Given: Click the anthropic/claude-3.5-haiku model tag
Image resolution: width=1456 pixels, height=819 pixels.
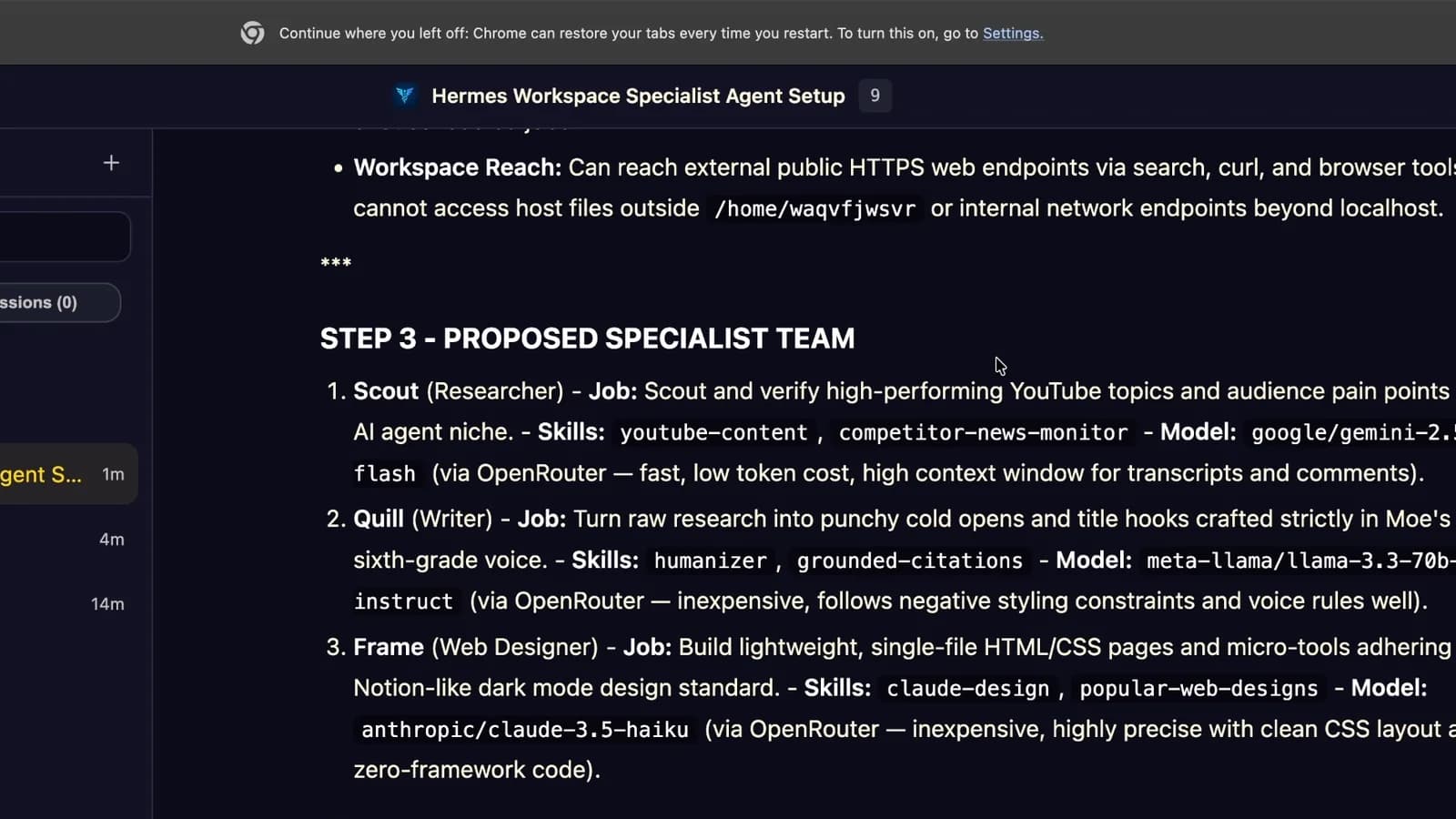Looking at the screenshot, I should [525, 730].
